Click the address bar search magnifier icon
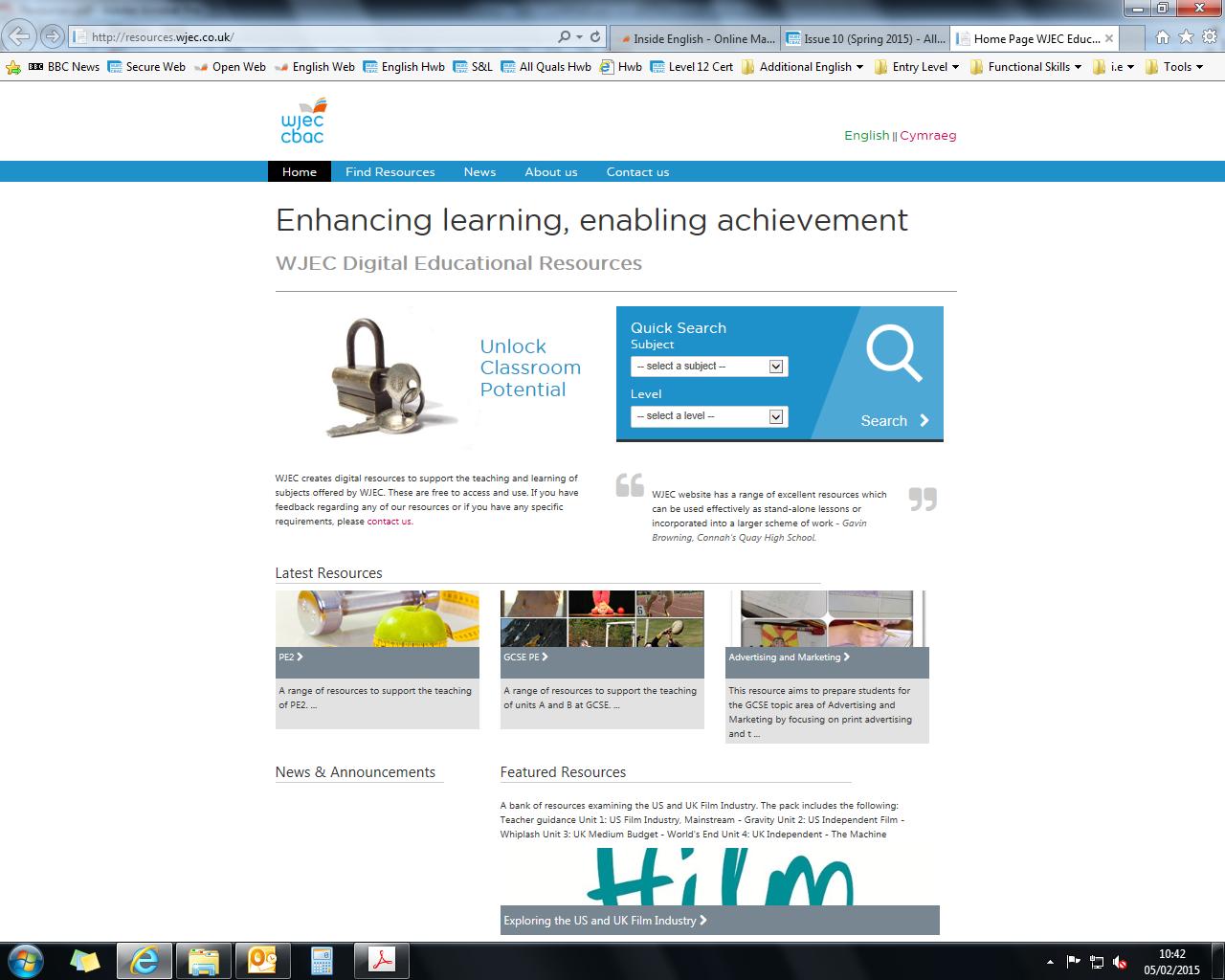Viewport: 1225px width, 980px height. 565,37
